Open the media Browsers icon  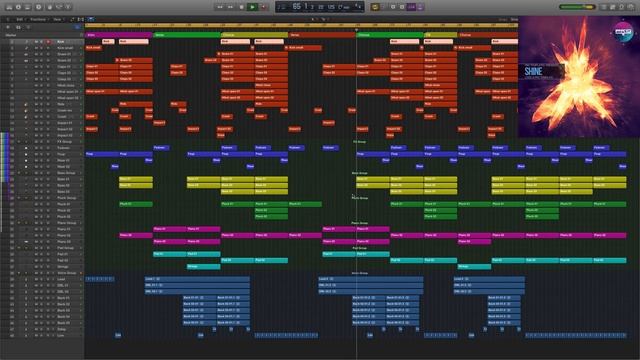(x=631, y=7)
